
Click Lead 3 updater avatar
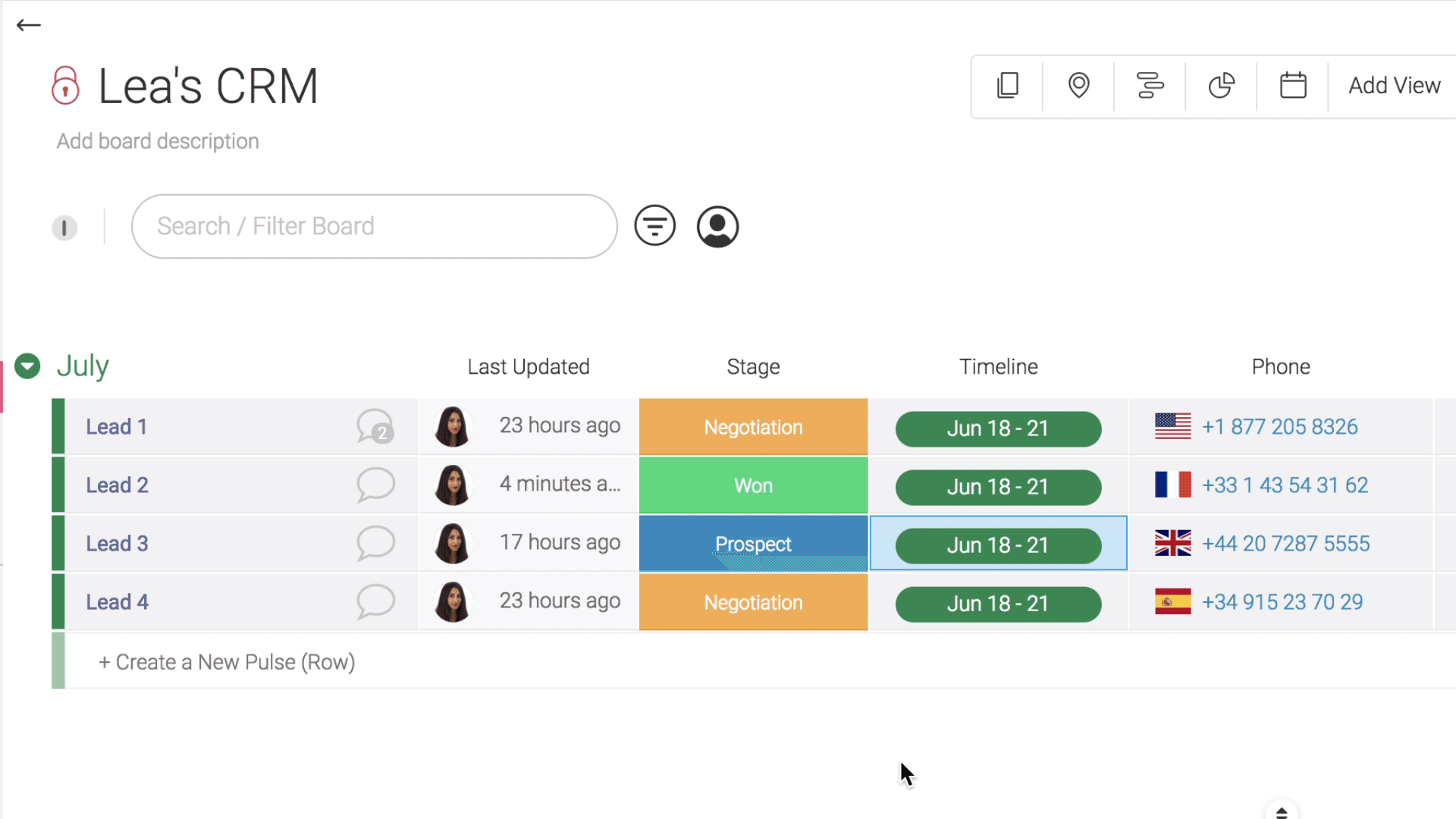[x=453, y=543]
